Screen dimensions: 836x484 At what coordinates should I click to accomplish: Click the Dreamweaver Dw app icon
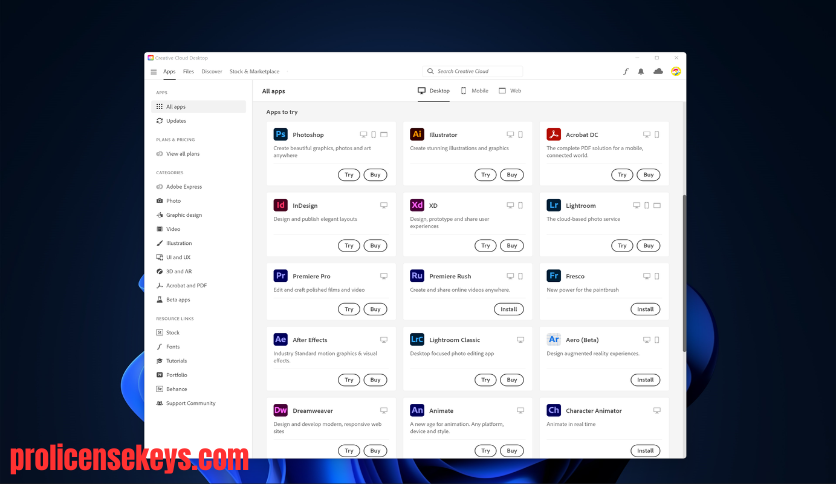pos(280,410)
